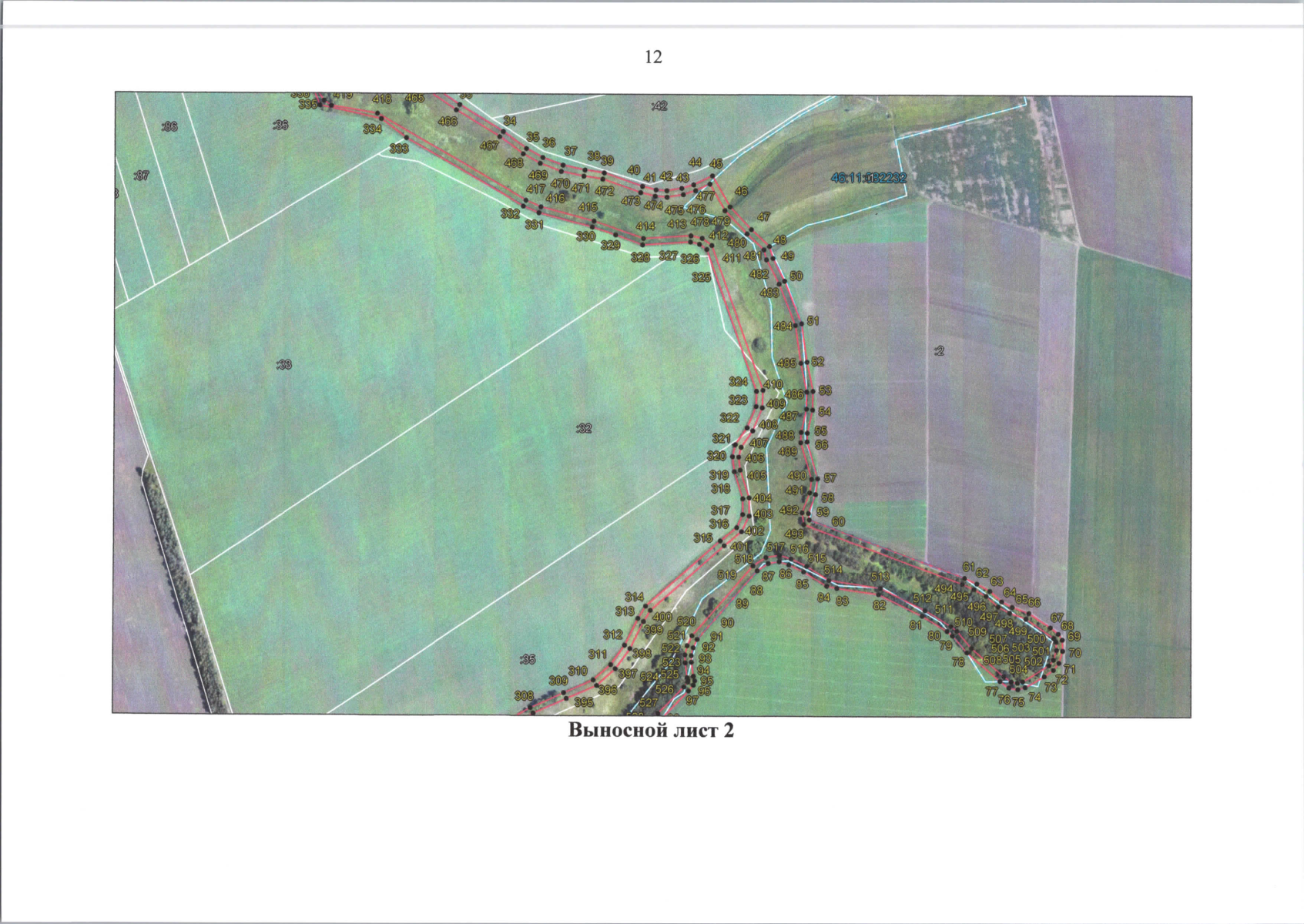Select parcel label :2 on the right

click(938, 351)
